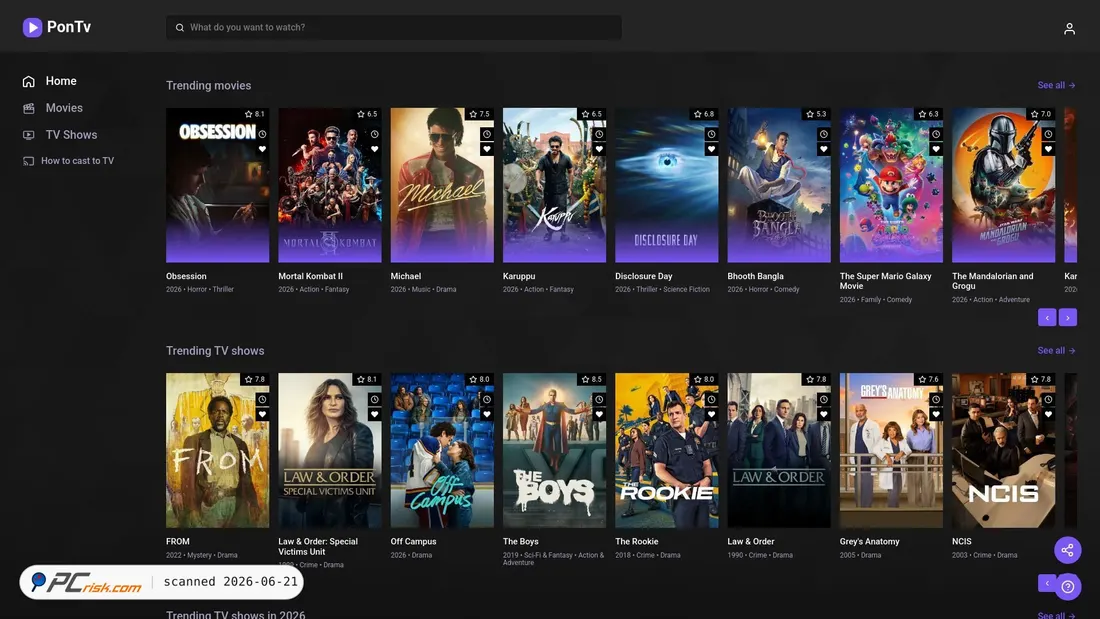
Task: Add Mortal Kombat II to watch later
Action: tap(375, 134)
